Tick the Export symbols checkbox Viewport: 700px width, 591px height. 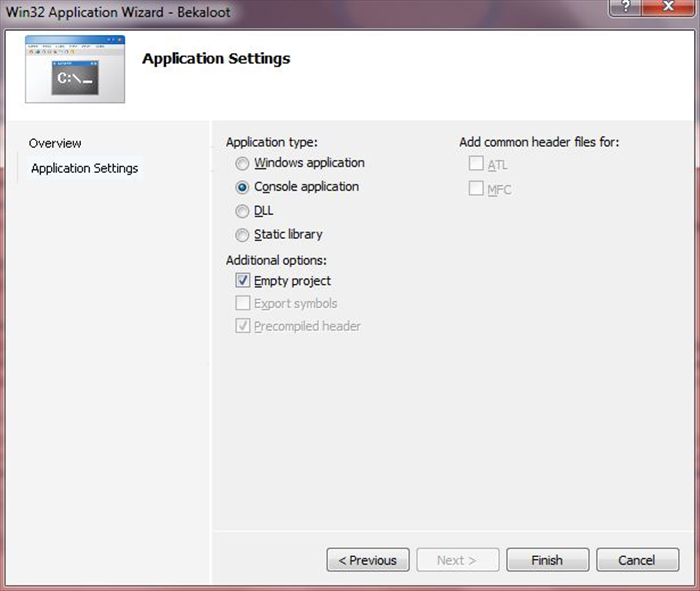click(242, 303)
